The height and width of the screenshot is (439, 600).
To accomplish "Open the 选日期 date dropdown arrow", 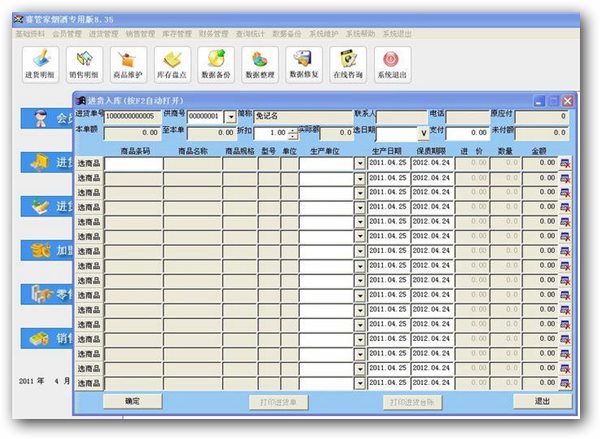I will click(x=423, y=133).
